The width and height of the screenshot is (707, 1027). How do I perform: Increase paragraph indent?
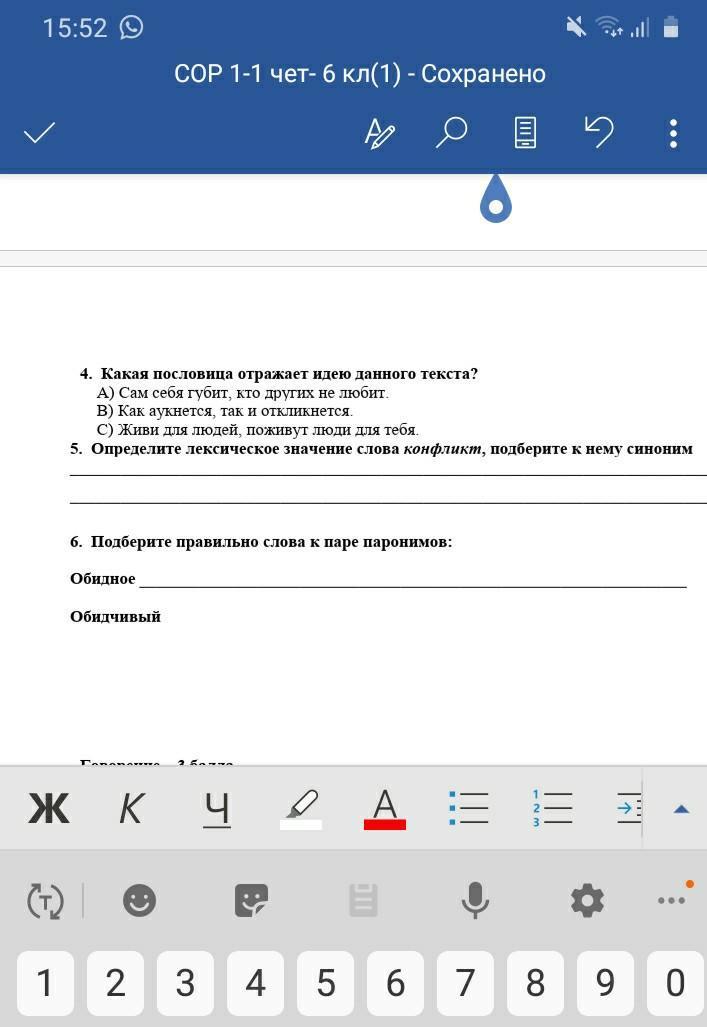628,808
